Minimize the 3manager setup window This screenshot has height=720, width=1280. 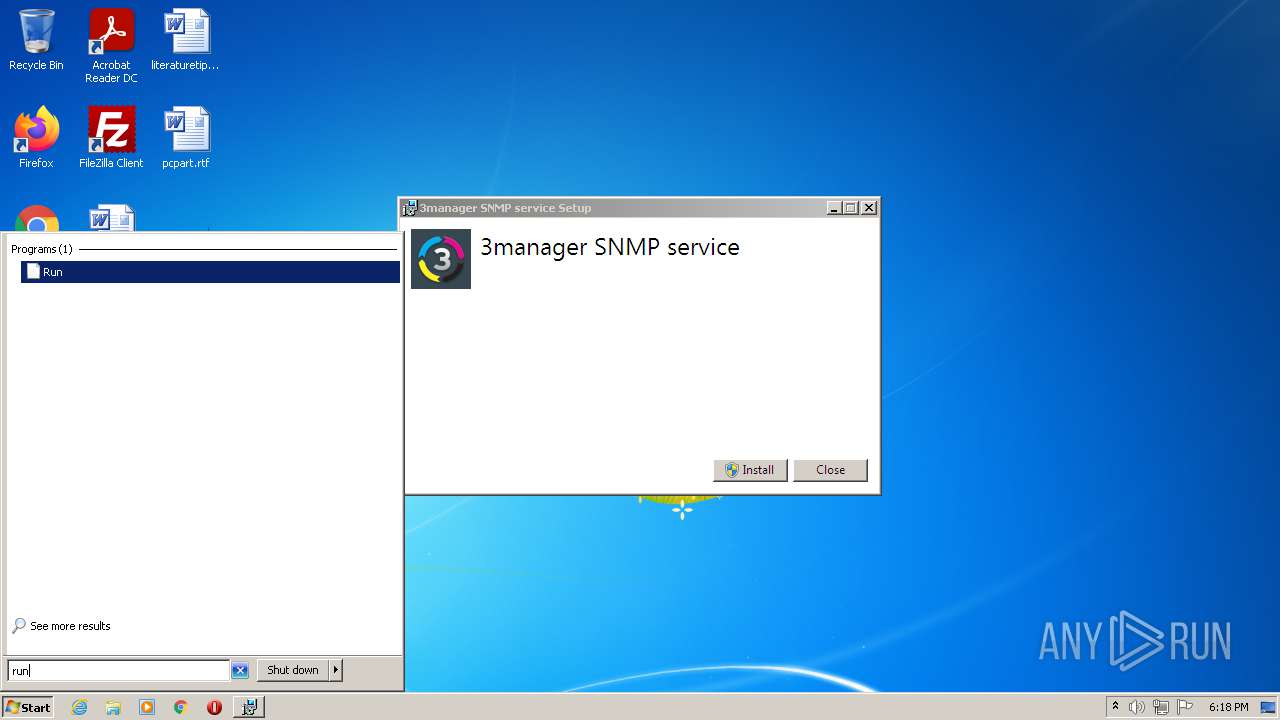coord(834,208)
